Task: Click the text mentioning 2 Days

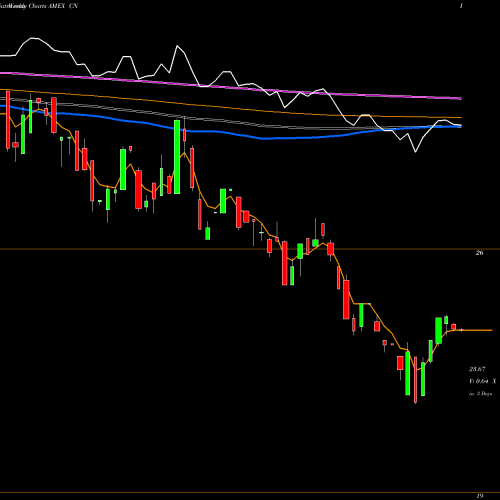Action: pos(481,394)
